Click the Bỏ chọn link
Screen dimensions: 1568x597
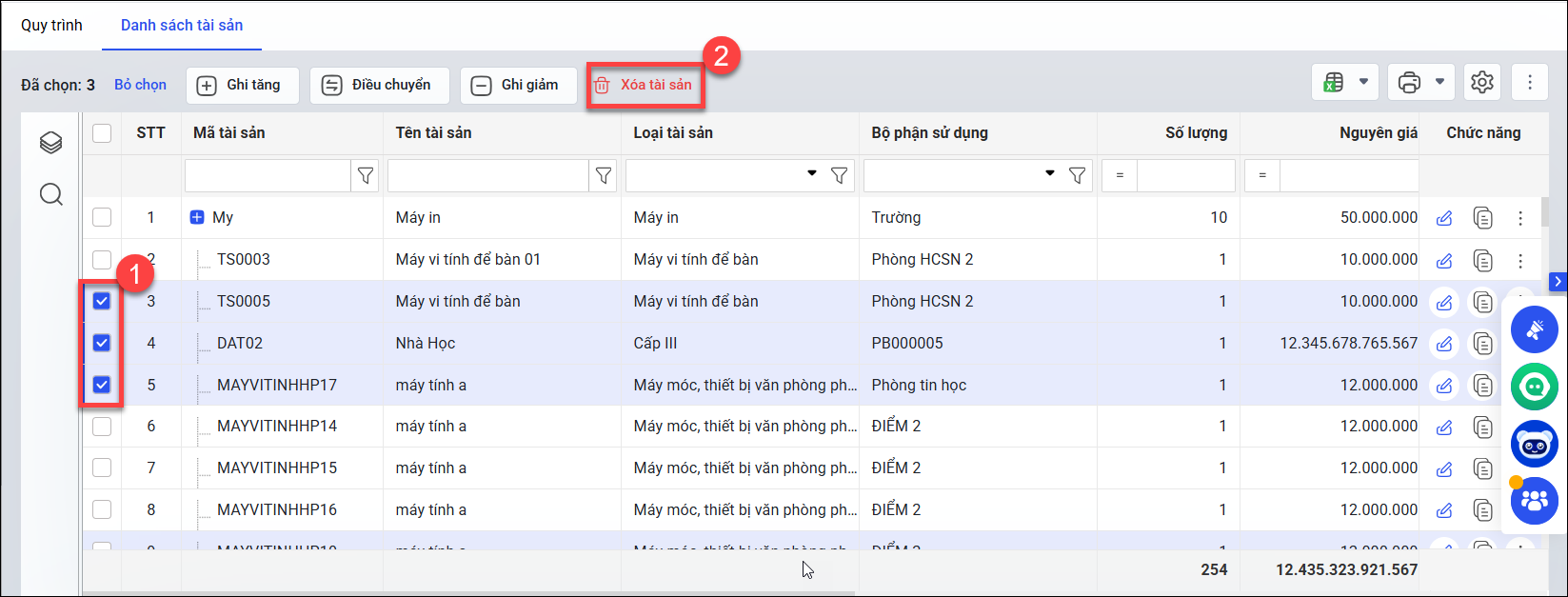140,85
